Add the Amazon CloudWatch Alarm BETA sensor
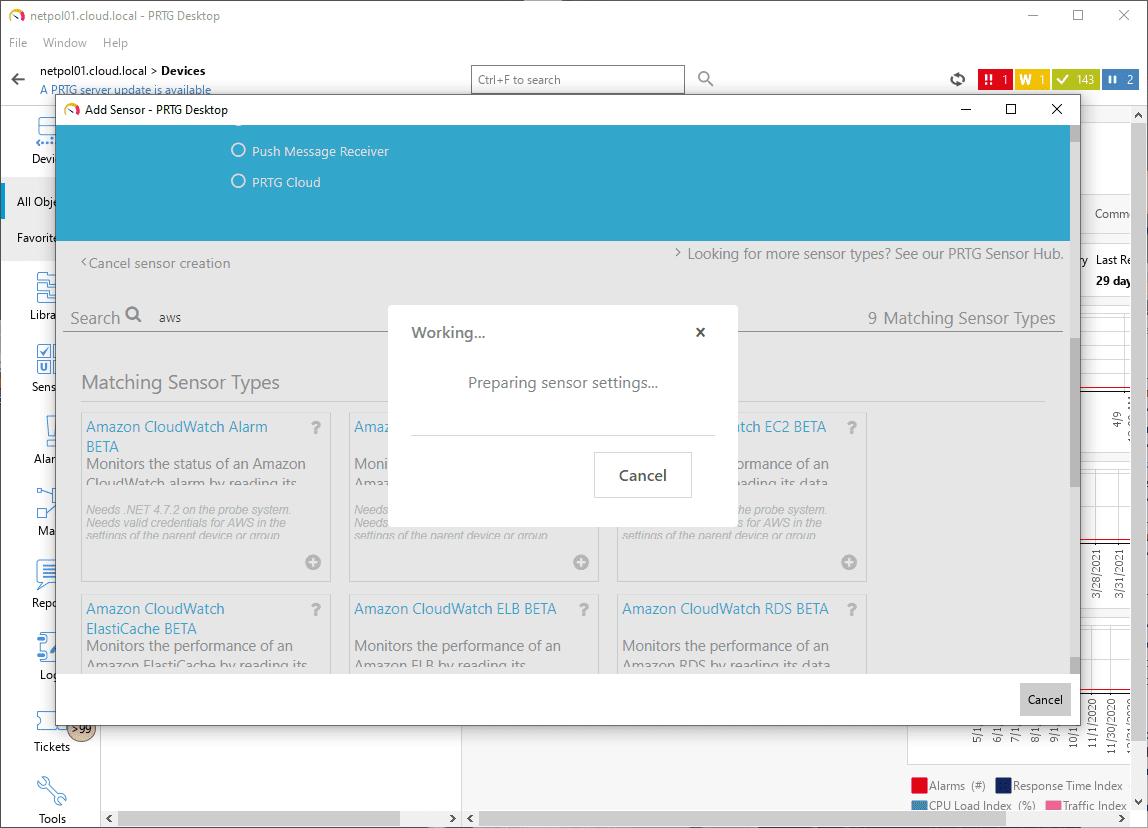 (313, 562)
